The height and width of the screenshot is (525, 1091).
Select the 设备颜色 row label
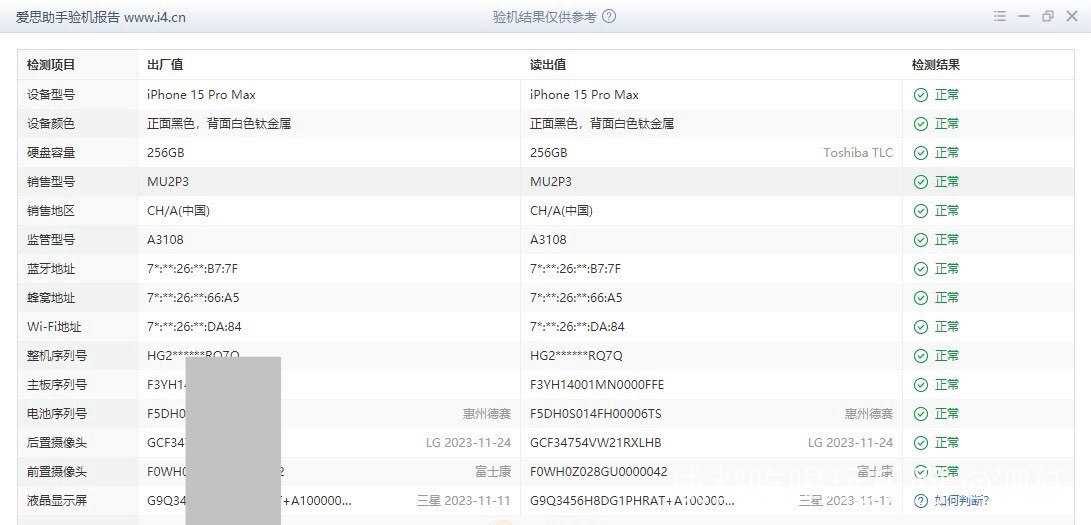pyautogui.click(x=51, y=124)
